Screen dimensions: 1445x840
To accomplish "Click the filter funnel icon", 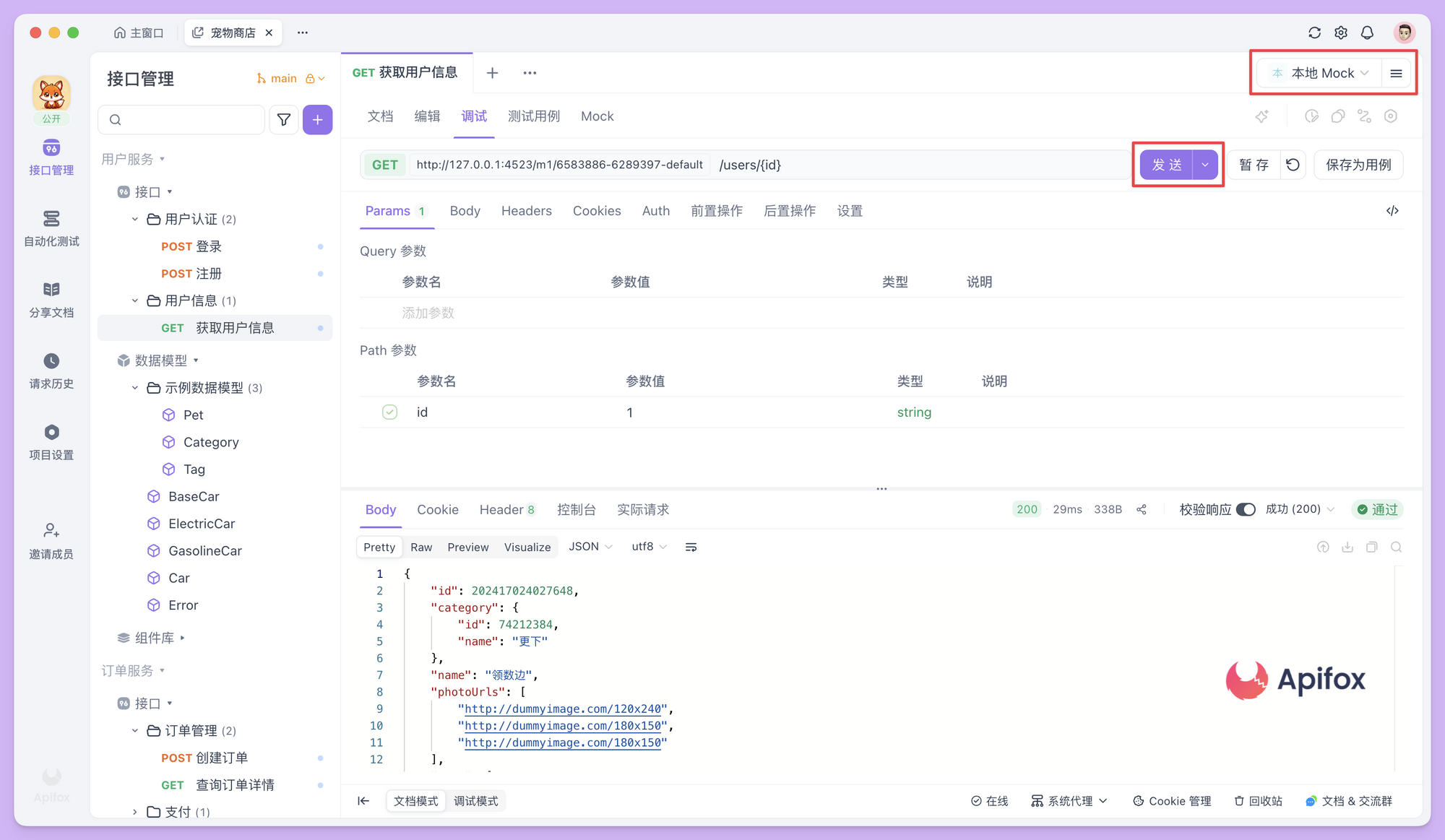I will (284, 120).
